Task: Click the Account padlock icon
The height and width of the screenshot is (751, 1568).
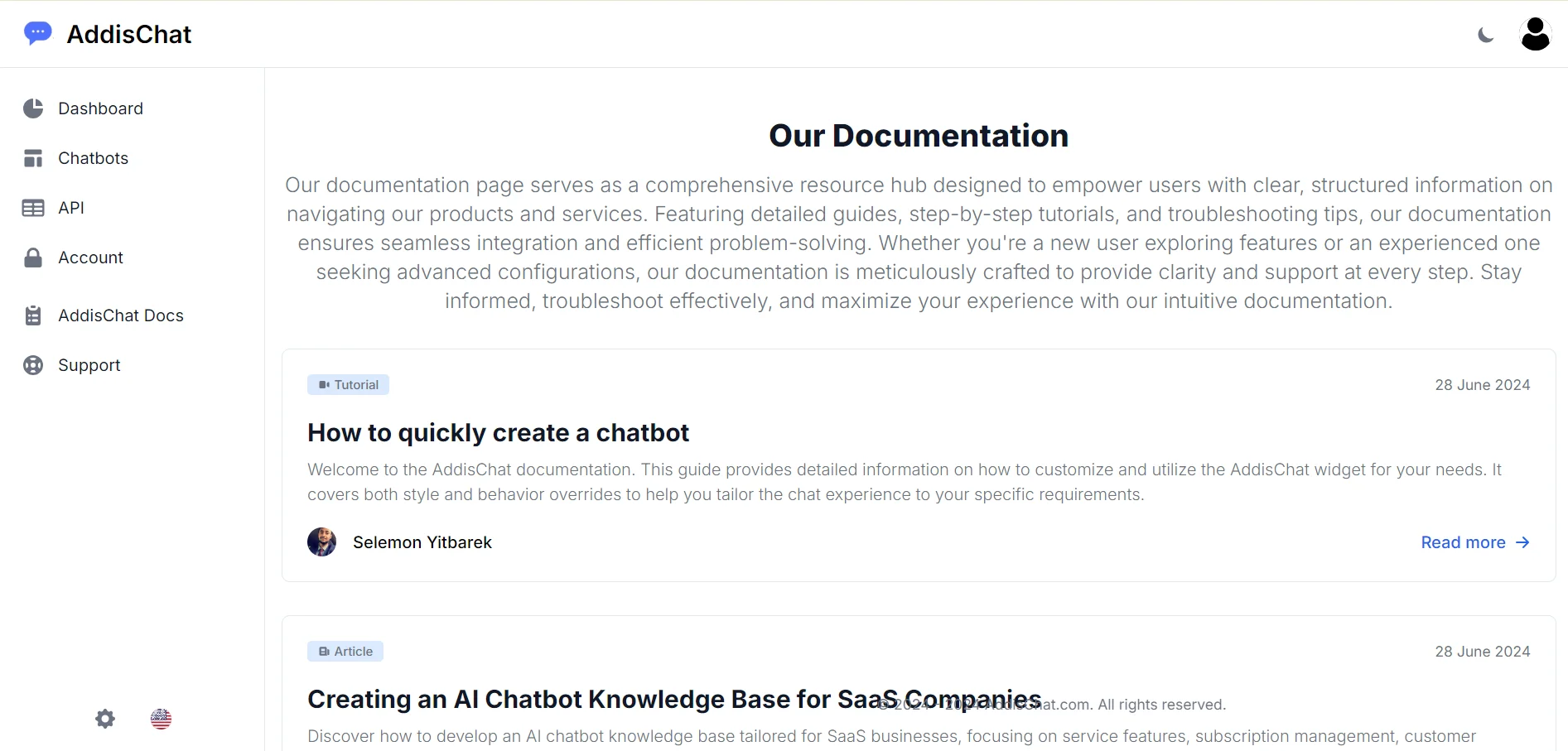Action: click(32, 258)
